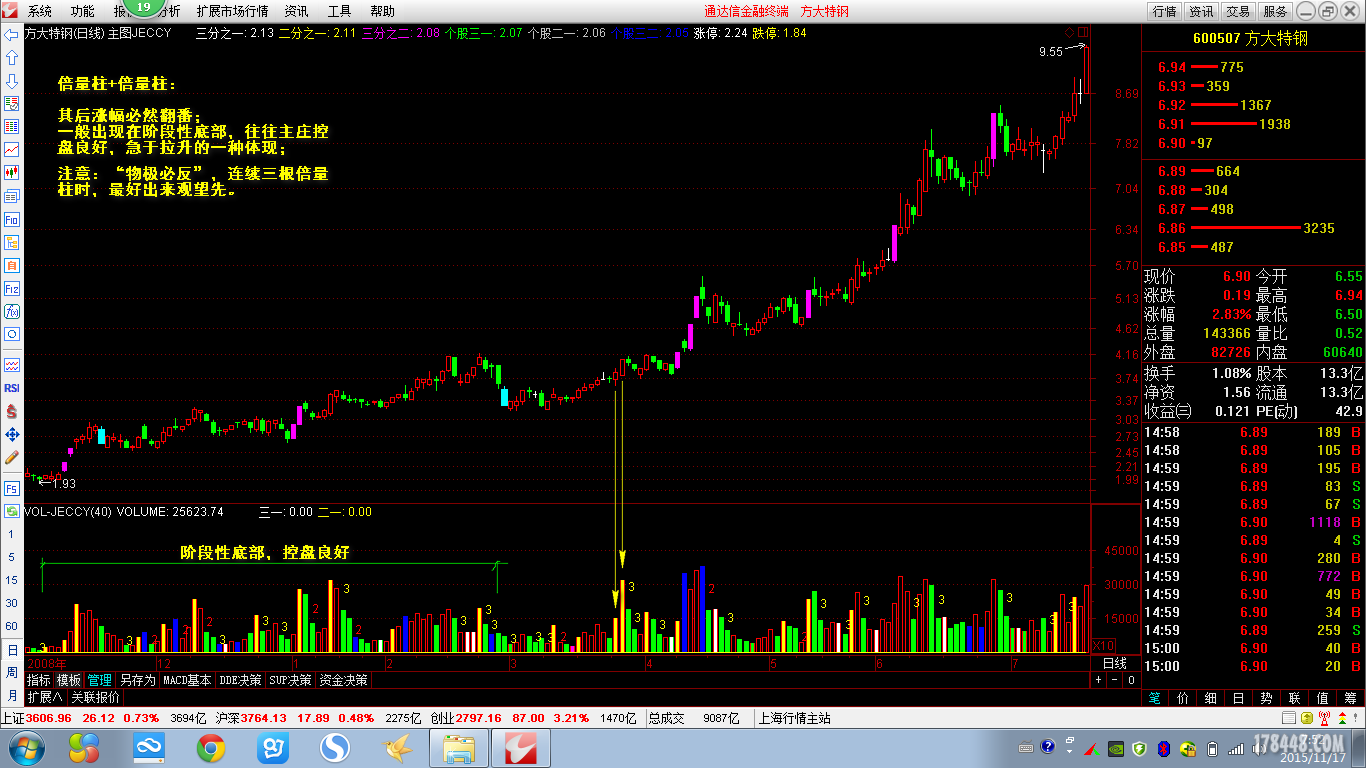Click the F5 chart switch icon
Image resolution: width=1366 pixels, height=768 pixels.
click(x=12, y=489)
